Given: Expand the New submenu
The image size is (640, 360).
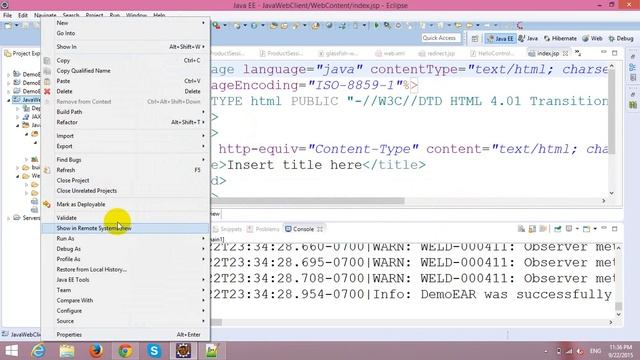Looking at the screenshot, I should pos(126,23).
